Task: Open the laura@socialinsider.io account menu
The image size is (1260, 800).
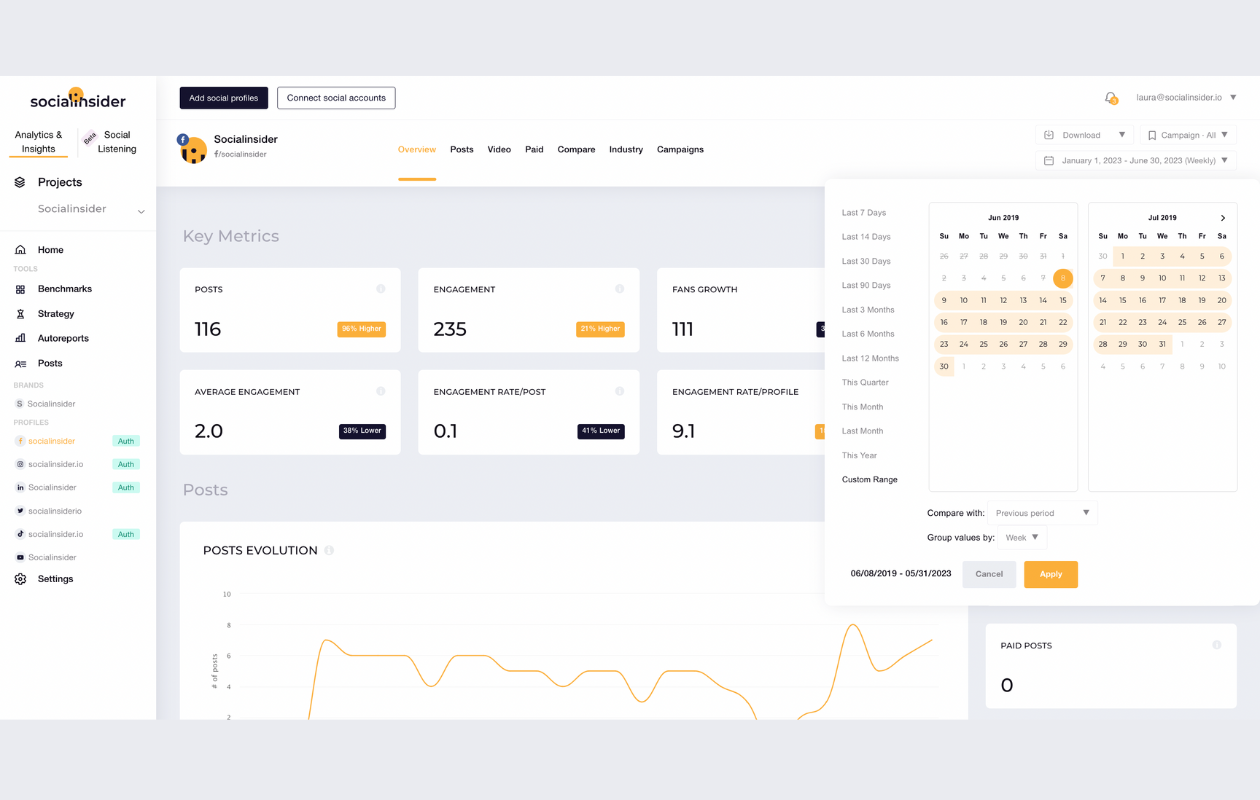Action: (1186, 98)
